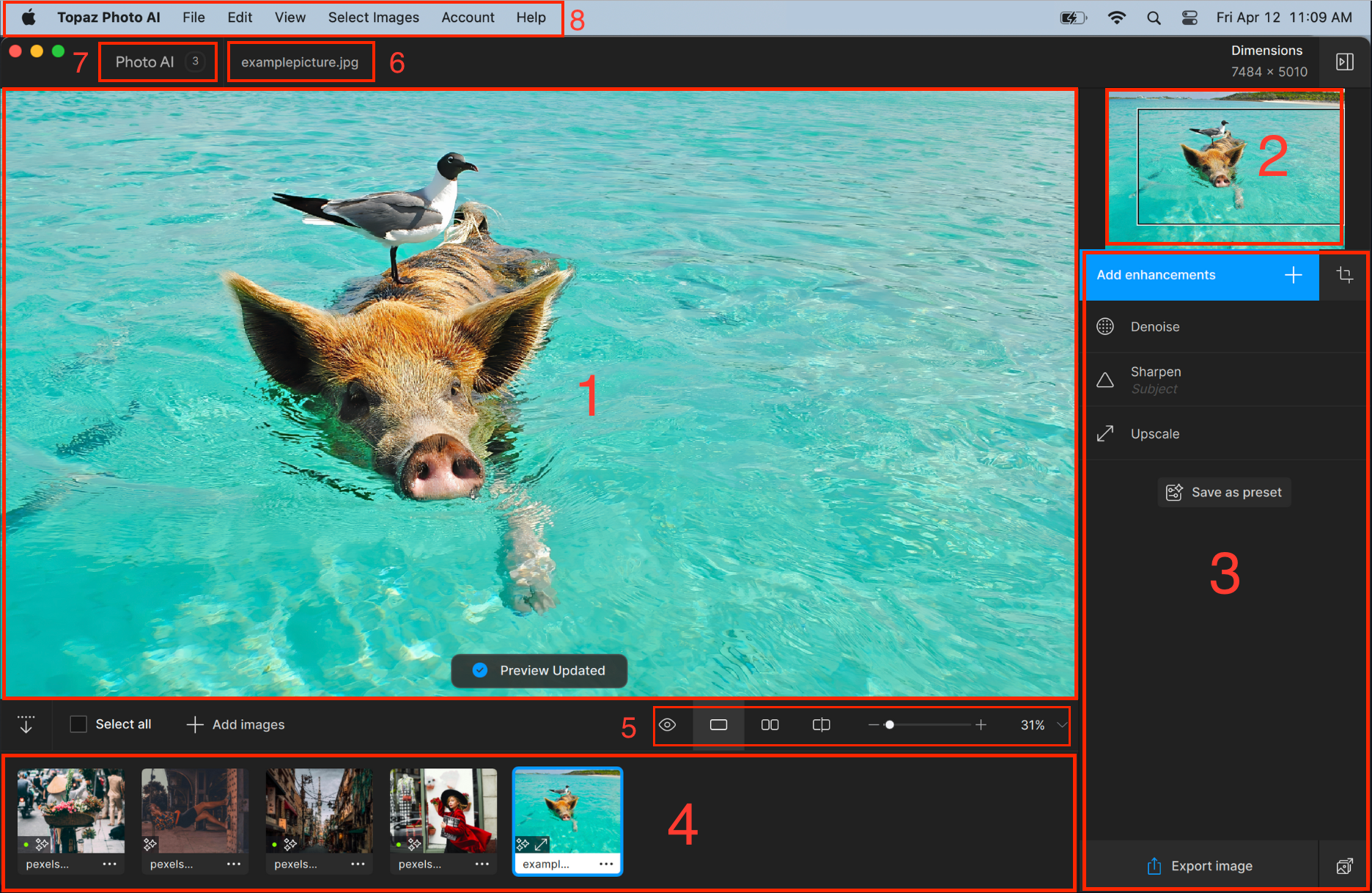
Task: Click the zoom out minus icon
Action: tap(873, 724)
